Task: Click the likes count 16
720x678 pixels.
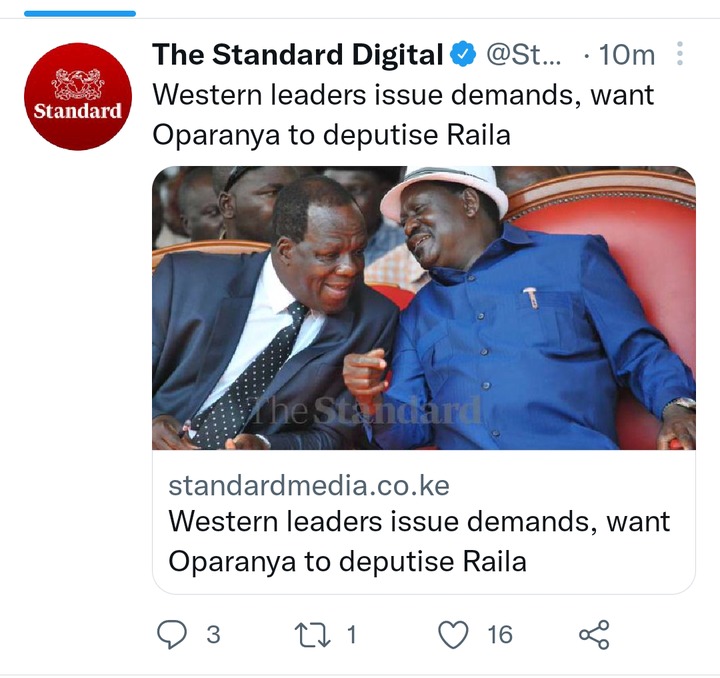Action: click(x=500, y=635)
